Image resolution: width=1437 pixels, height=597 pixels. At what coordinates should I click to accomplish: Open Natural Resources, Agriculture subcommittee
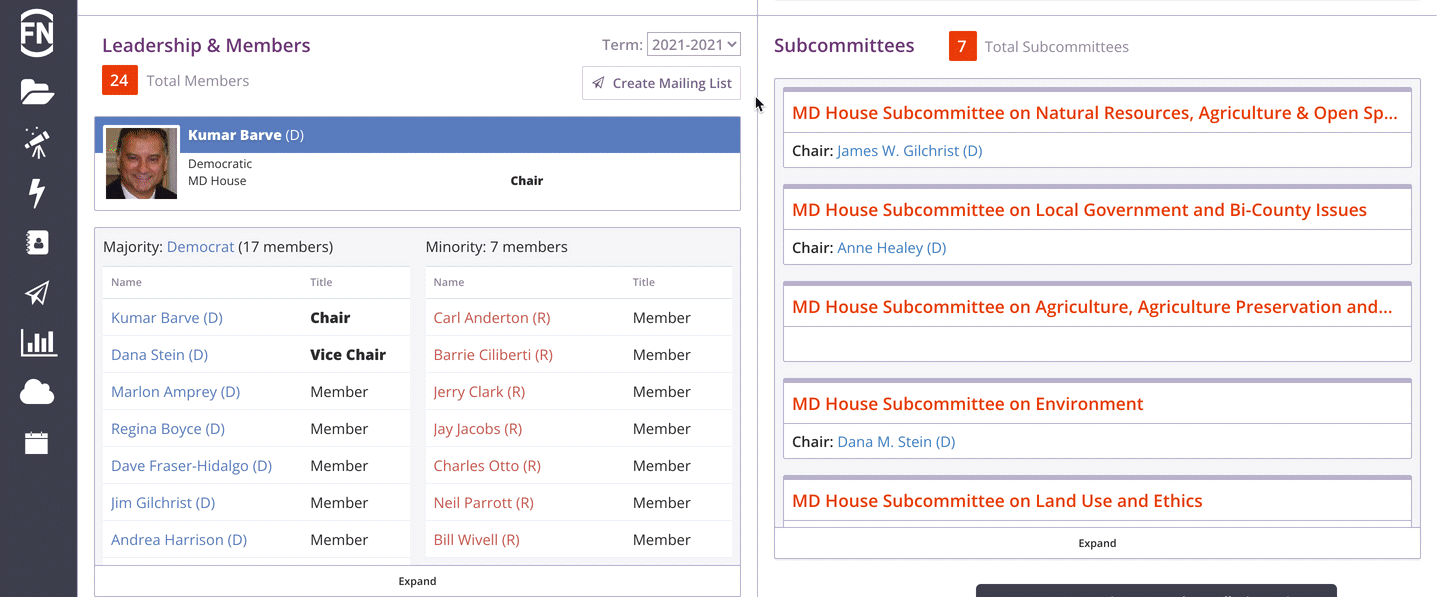click(1095, 113)
